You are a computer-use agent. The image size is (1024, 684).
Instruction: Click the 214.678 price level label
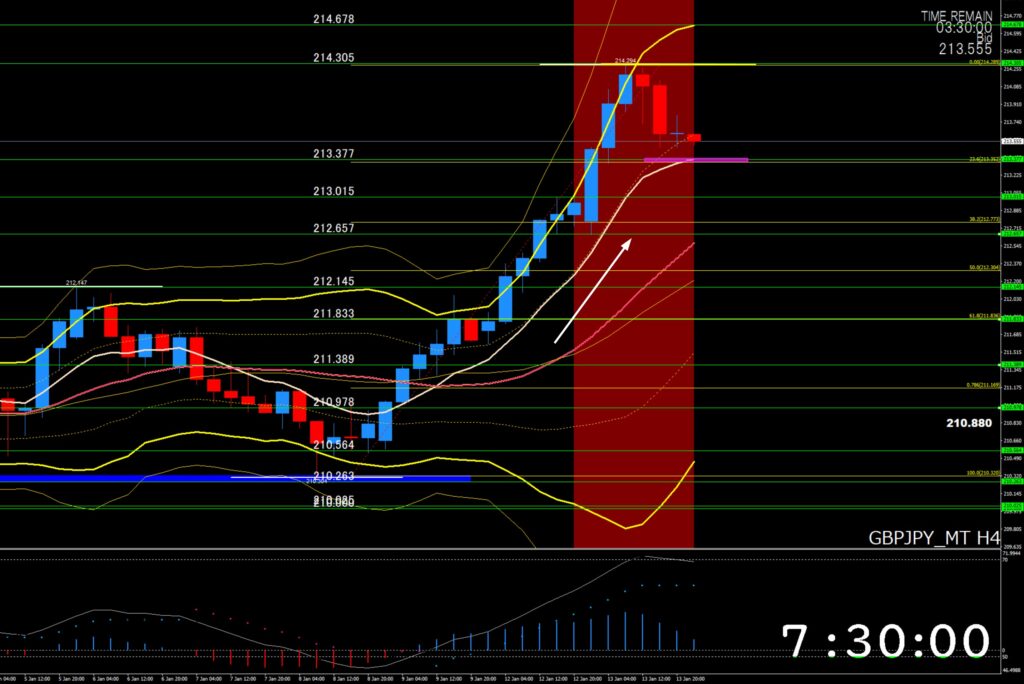[x=334, y=19]
